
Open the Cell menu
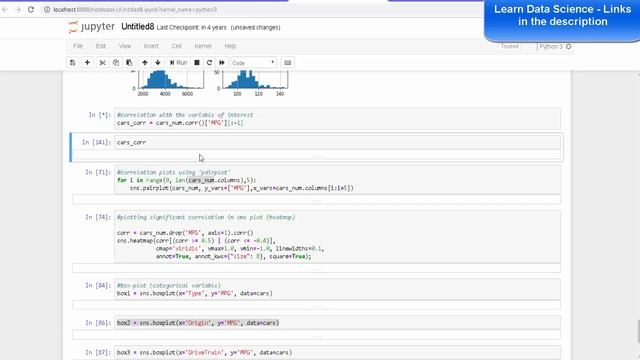point(176,46)
